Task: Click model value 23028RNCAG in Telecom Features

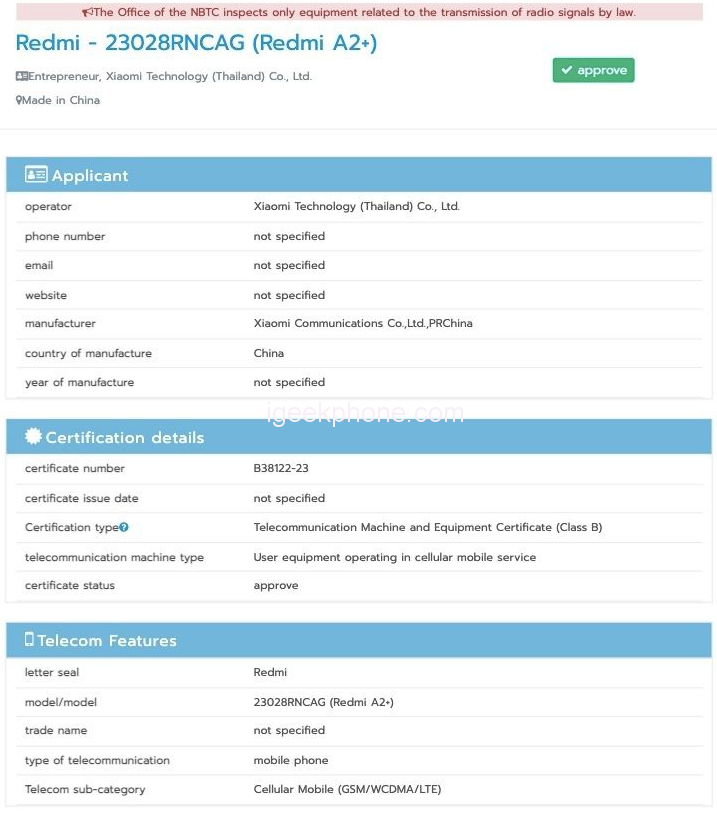Action: [x=323, y=702]
